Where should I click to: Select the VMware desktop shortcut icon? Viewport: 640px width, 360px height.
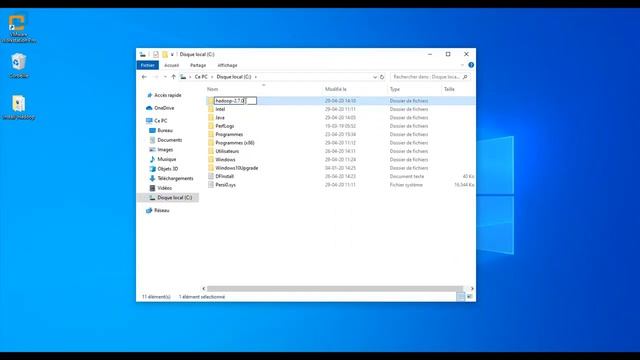click(18, 28)
